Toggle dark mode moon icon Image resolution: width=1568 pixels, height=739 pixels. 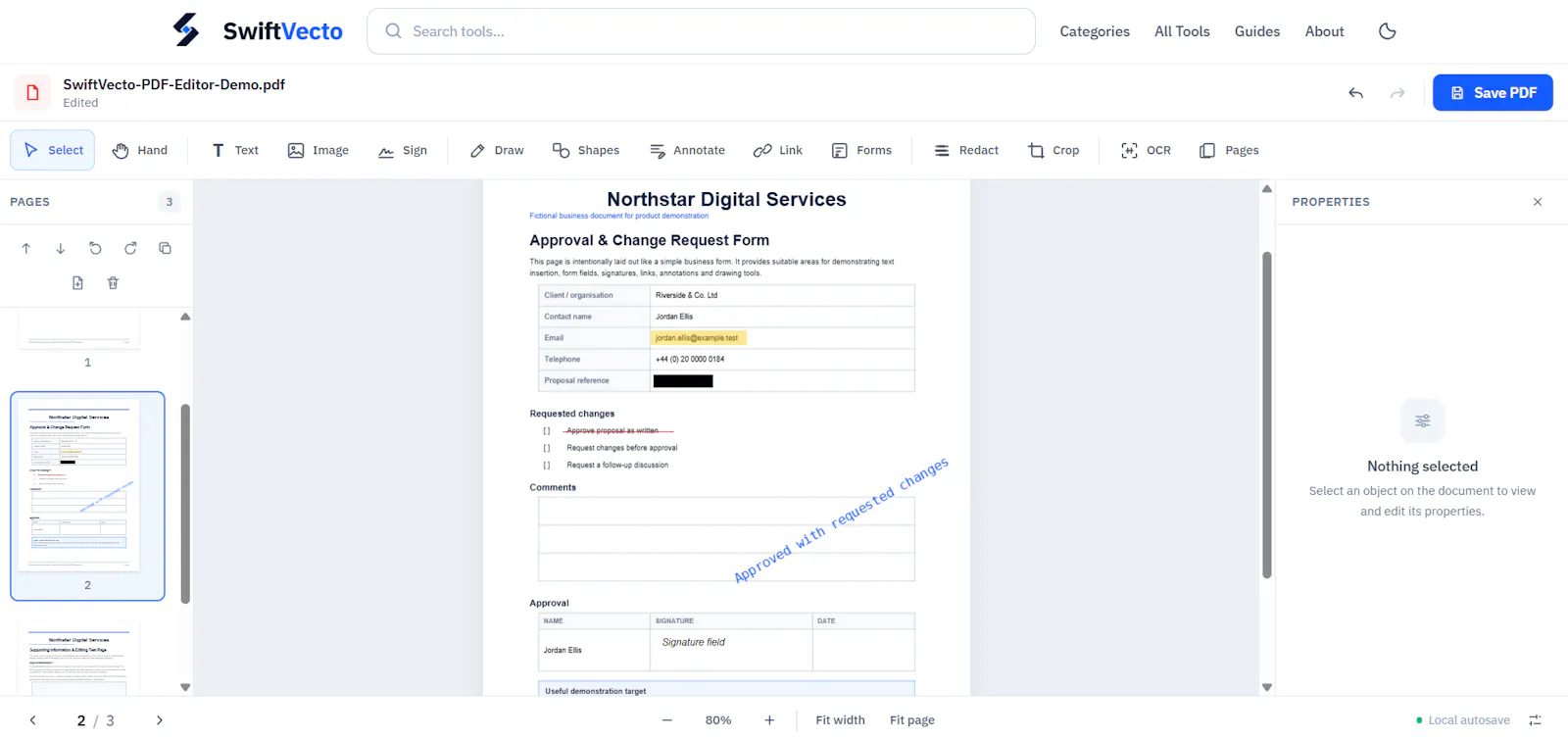pyautogui.click(x=1388, y=31)
